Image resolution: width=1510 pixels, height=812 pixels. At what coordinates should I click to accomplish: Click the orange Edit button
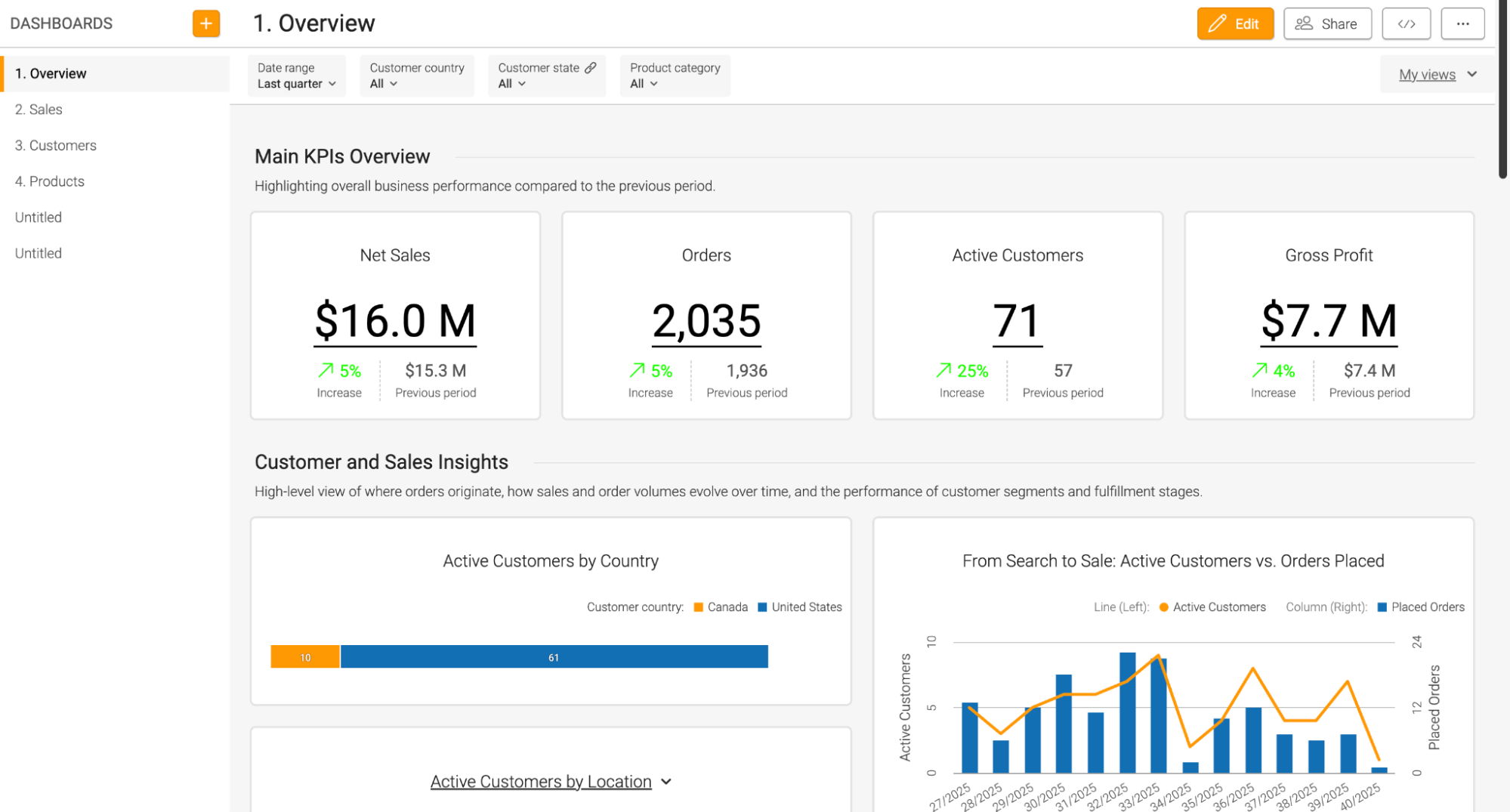click(x=1235, y=23)
